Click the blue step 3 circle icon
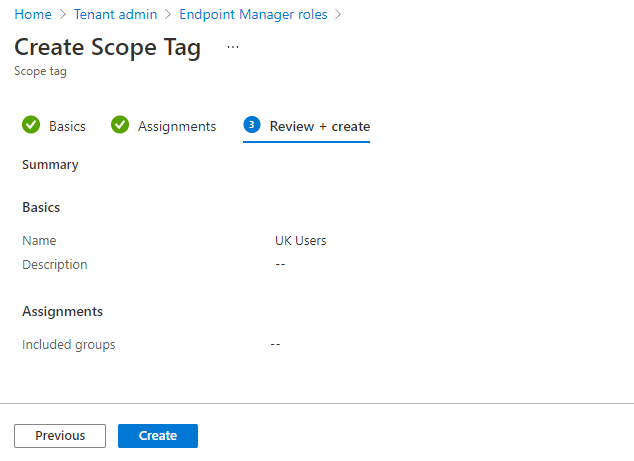 [x=252, y=125]
